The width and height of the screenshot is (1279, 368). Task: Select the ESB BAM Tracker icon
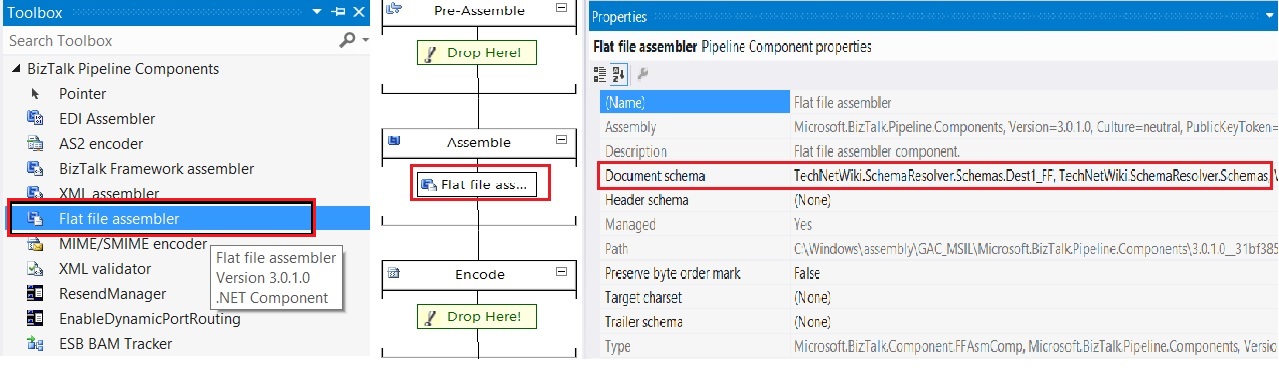(35, 344)
